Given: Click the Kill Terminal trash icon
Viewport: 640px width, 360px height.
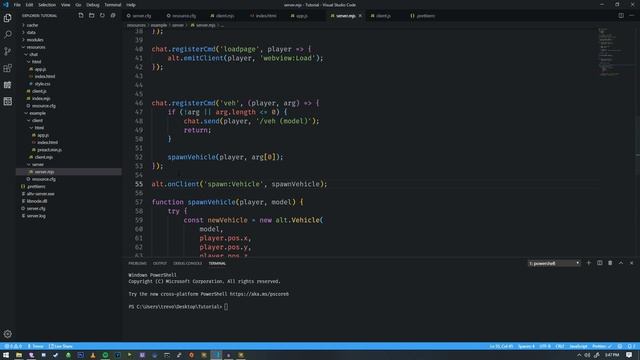Looking at the screenshot, I should (x=610, y=263).
